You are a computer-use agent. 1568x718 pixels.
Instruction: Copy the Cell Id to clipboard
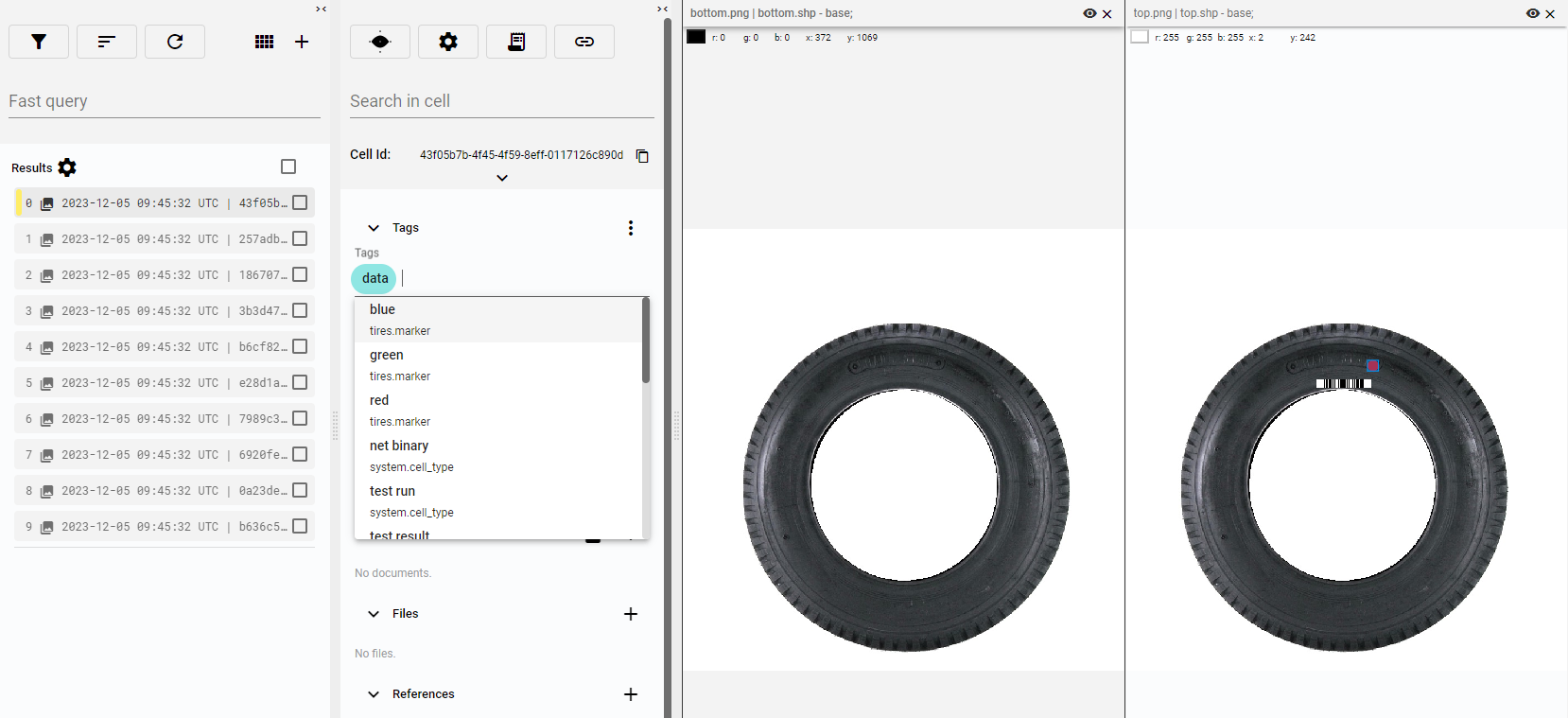click(642, 156)
